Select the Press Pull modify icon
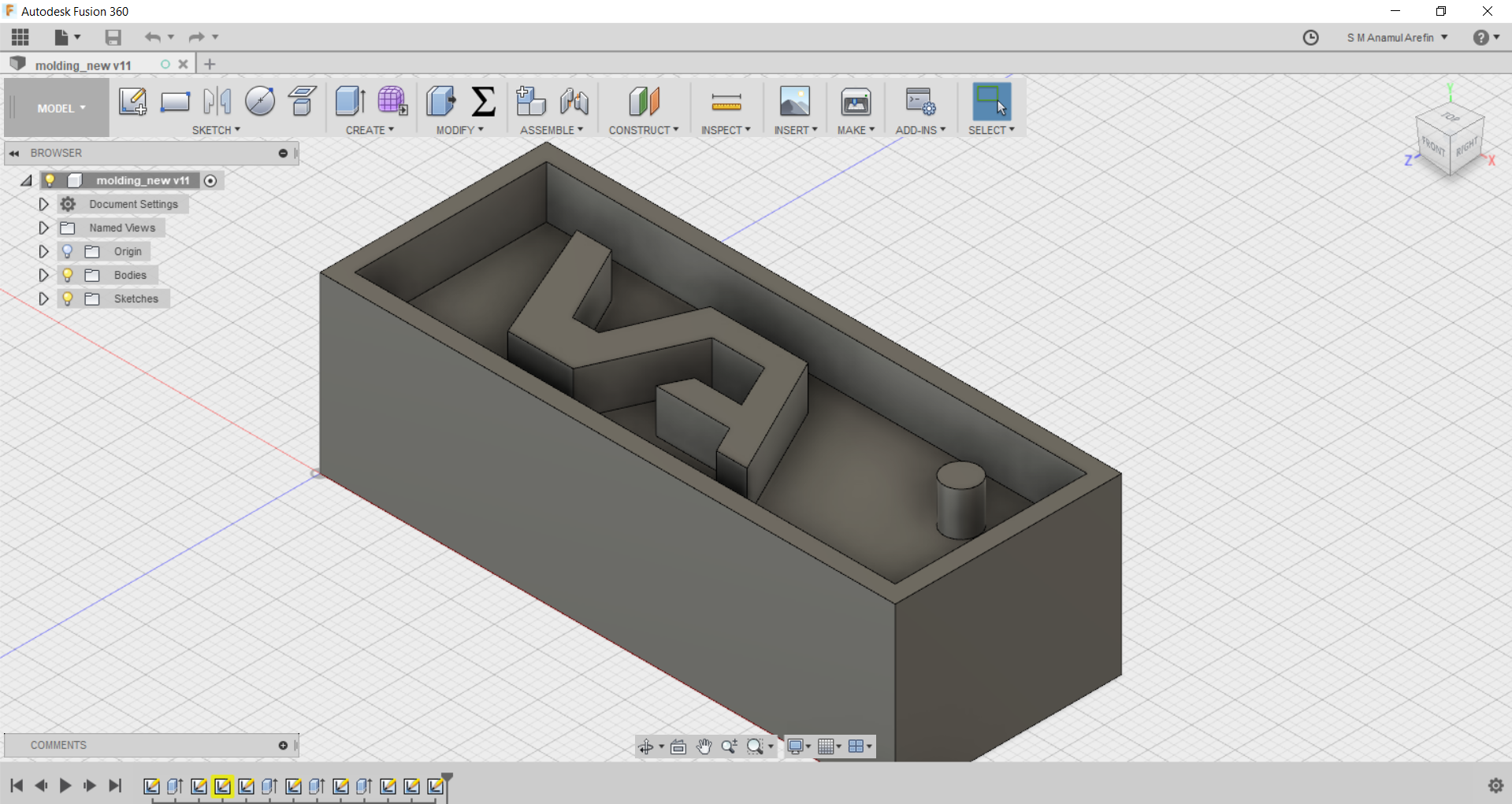Screen dimensions: 1512x804 [x=441, y=102]
